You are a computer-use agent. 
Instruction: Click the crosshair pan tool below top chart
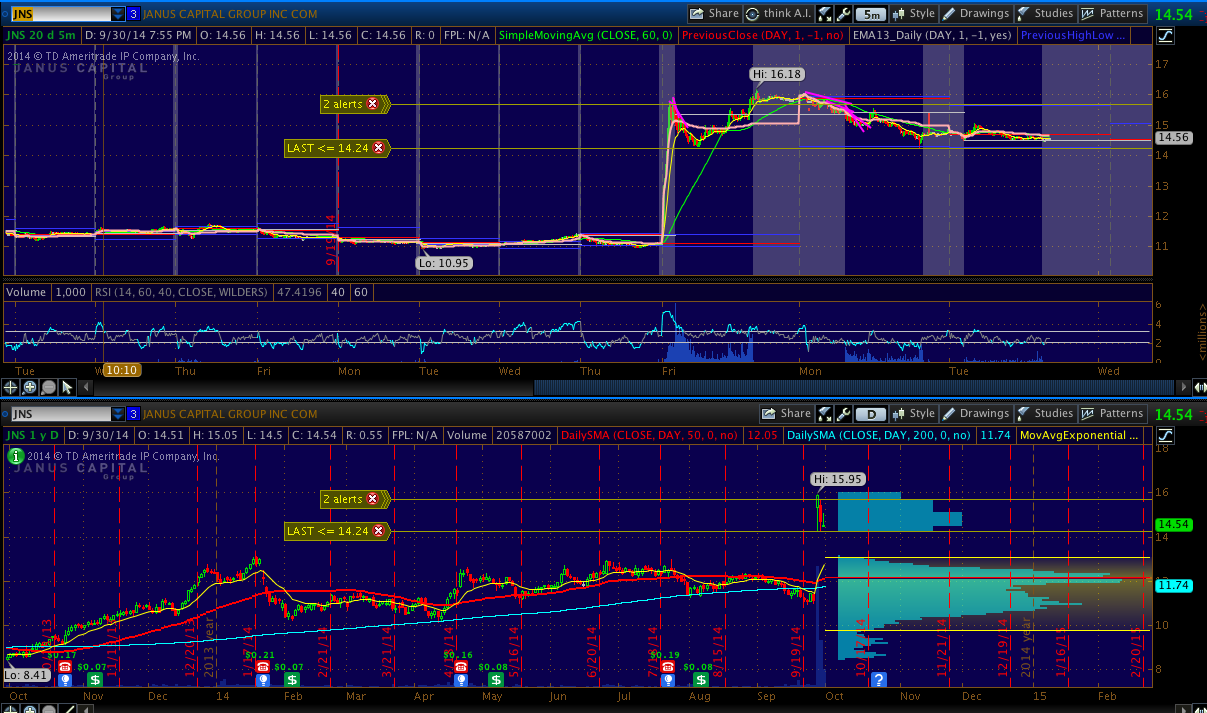click(11, 387)
